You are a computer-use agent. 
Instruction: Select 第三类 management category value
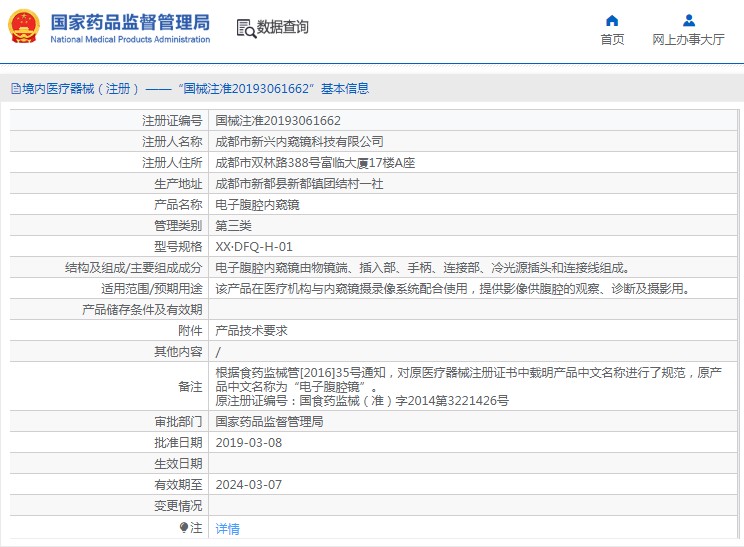coord(233,226)
